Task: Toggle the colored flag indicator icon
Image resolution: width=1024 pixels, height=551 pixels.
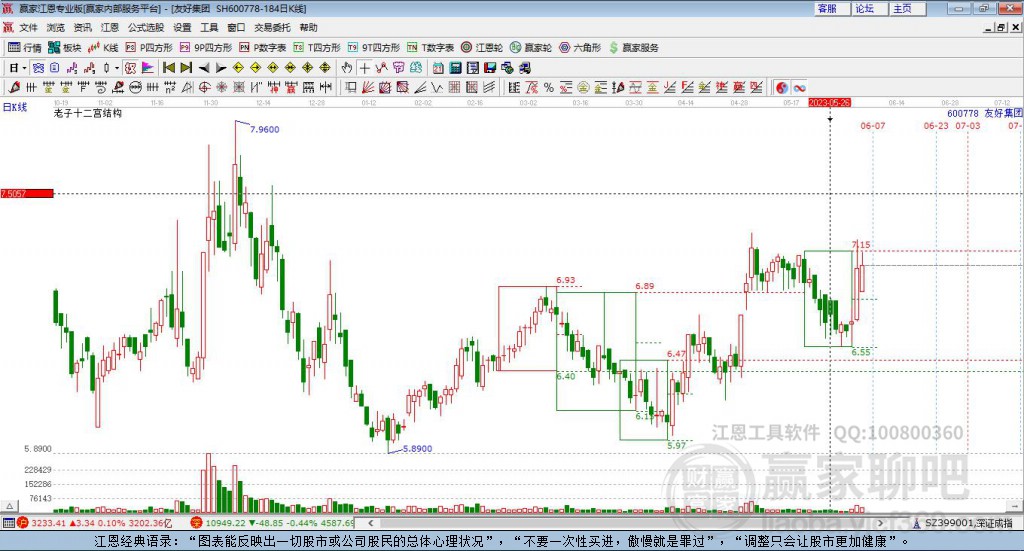Action: point(148,68)
